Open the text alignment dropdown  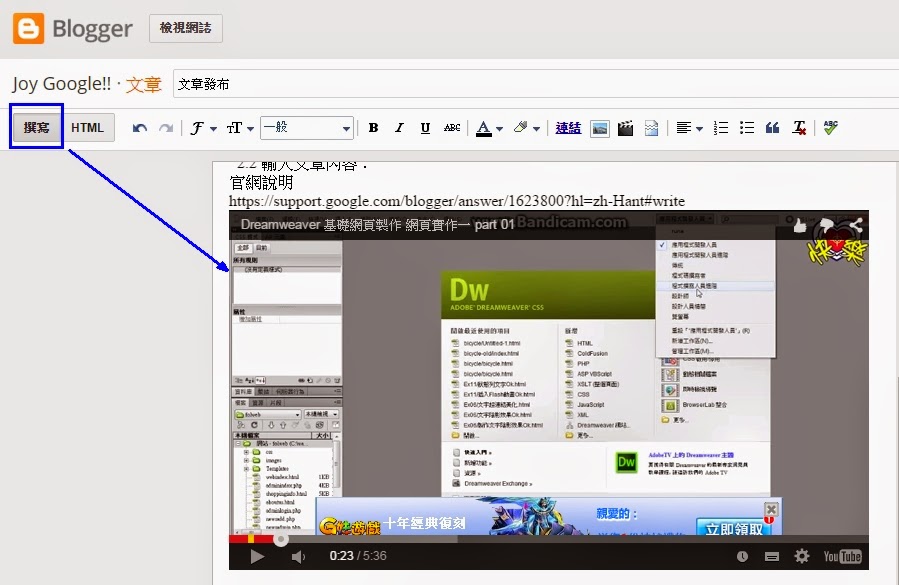click(x=689, y=128)
